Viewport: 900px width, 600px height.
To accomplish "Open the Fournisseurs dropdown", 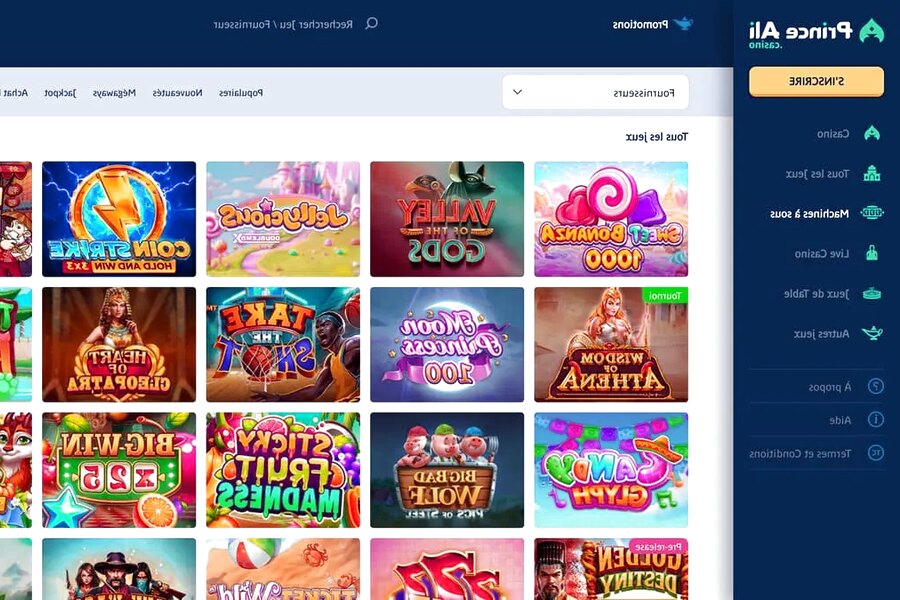I will 595,92.
